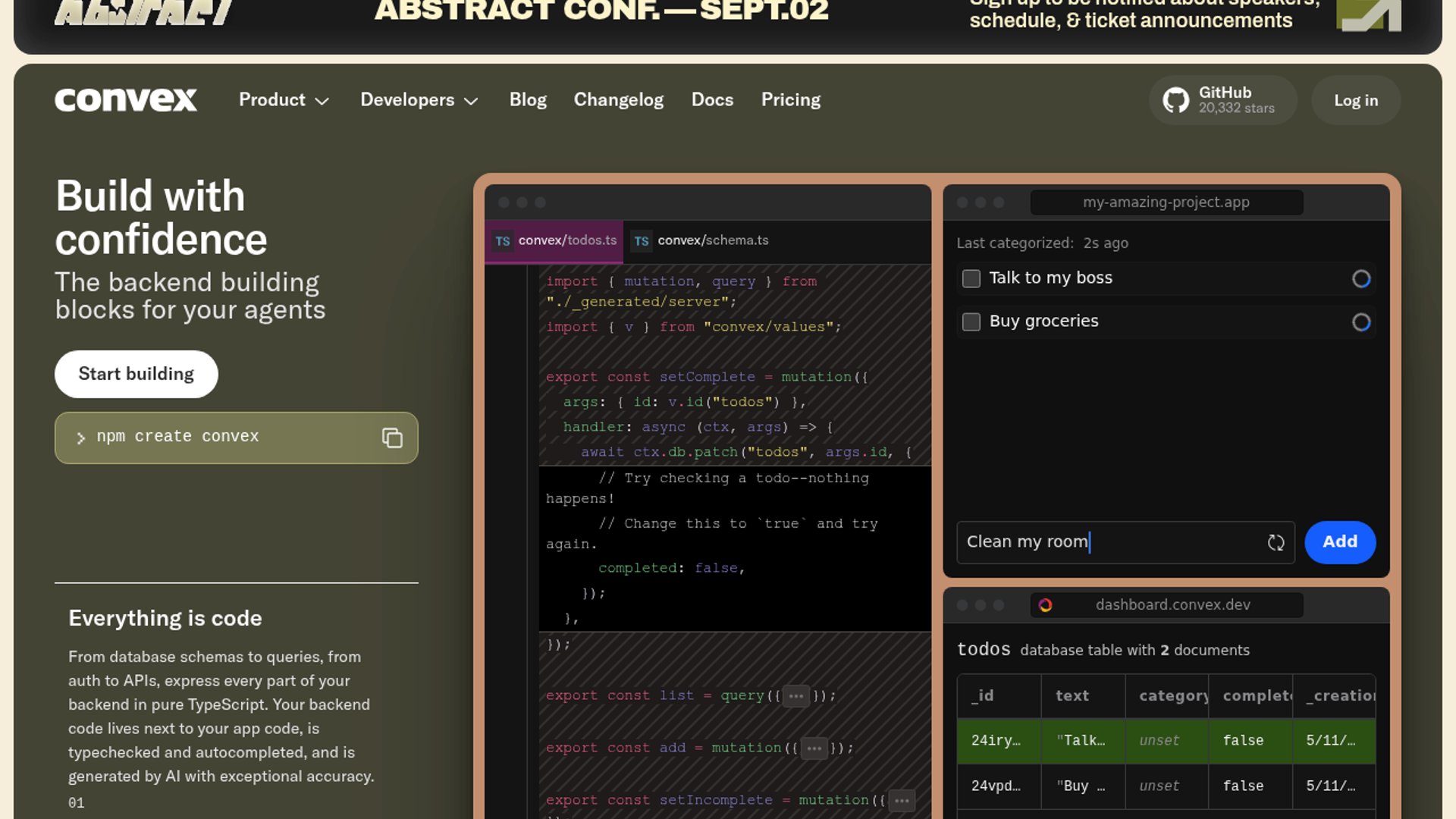Click the dashboard.convex.dev address bar
1456x819 pixels.
[1166, 604]
